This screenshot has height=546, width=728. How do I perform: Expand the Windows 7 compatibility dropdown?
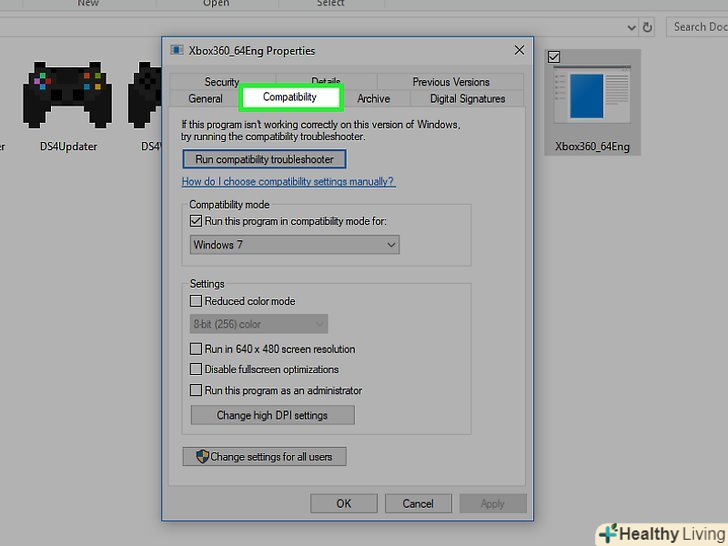pos(294,245)
